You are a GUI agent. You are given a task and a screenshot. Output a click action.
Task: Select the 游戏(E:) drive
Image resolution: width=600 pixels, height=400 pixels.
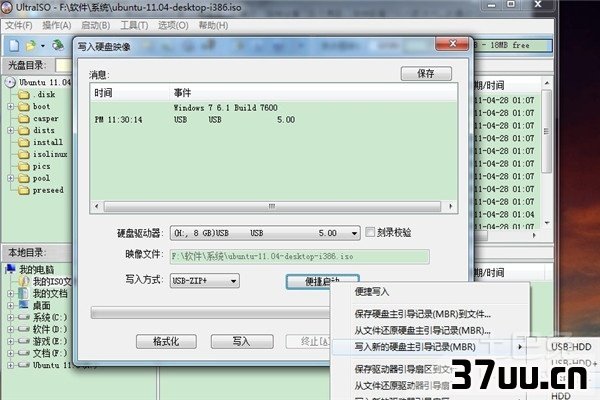tap(50, 341)
